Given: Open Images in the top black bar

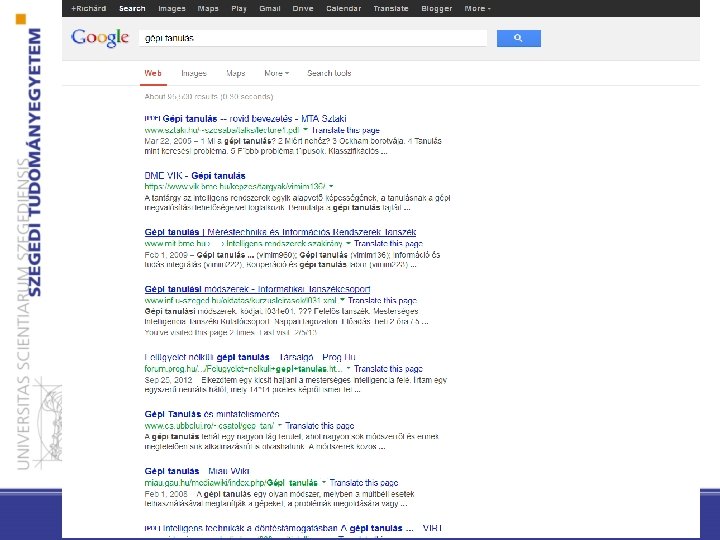Looking at the screenshot, I should coord(172,8).
